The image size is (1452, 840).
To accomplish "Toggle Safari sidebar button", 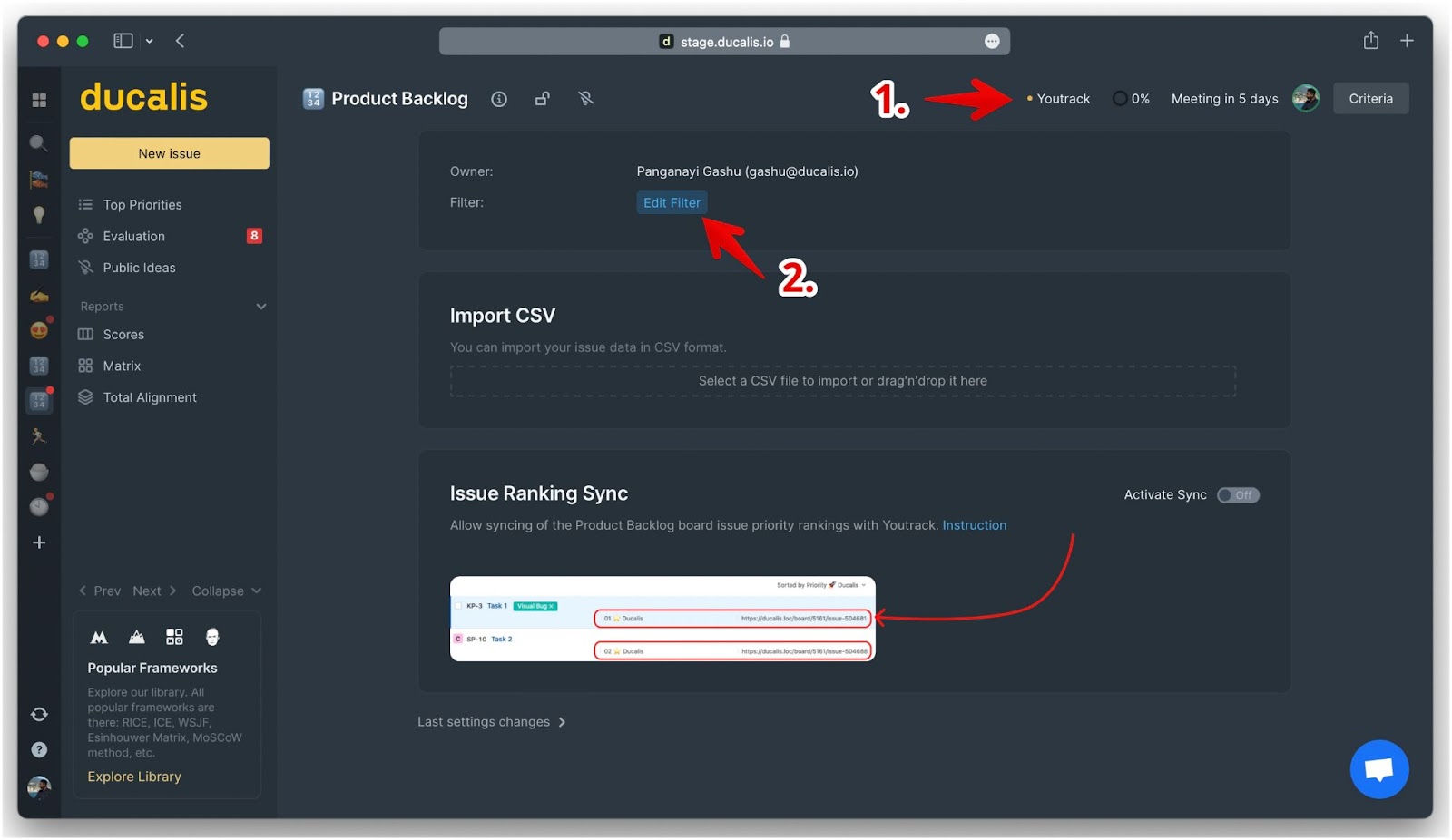I will pyautogui.click(x=123, y=41).
